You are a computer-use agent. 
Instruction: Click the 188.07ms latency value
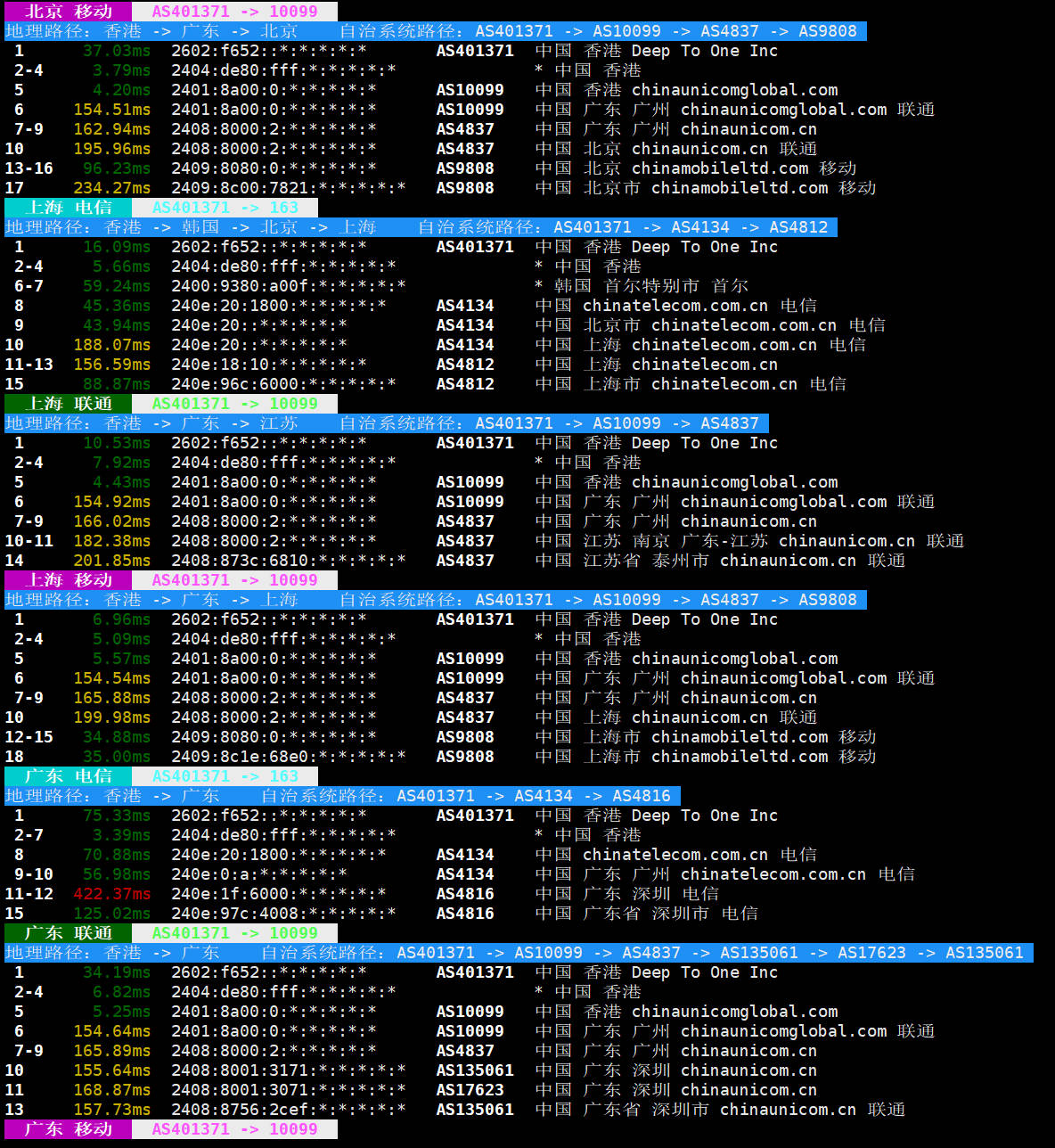click(111, 345)
